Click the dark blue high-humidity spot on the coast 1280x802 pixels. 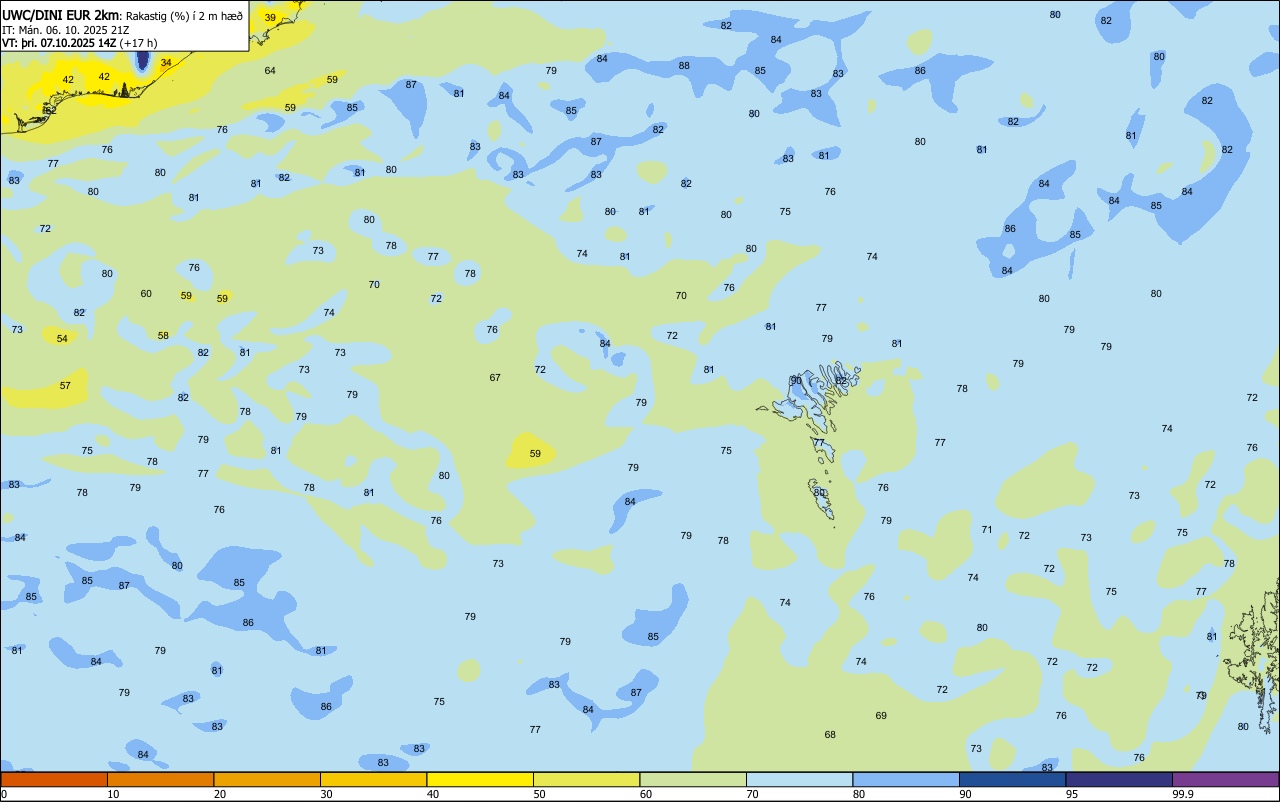(143, 60)
